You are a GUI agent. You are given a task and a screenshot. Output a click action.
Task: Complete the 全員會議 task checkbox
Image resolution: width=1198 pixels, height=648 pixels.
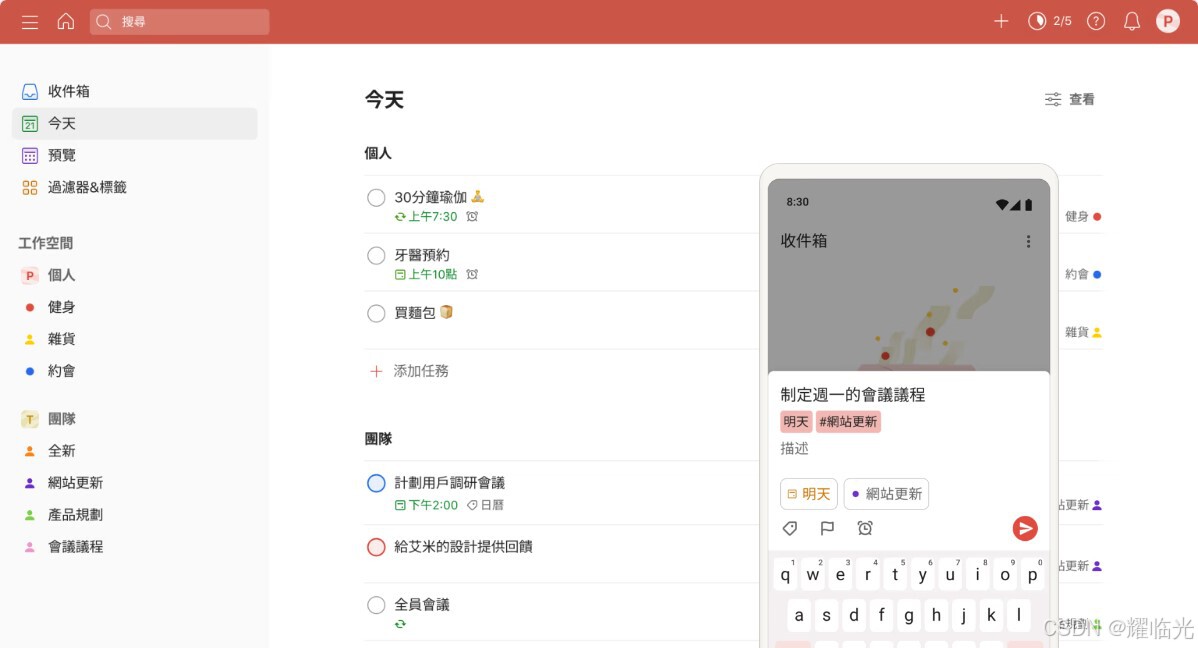coord(376,605)
